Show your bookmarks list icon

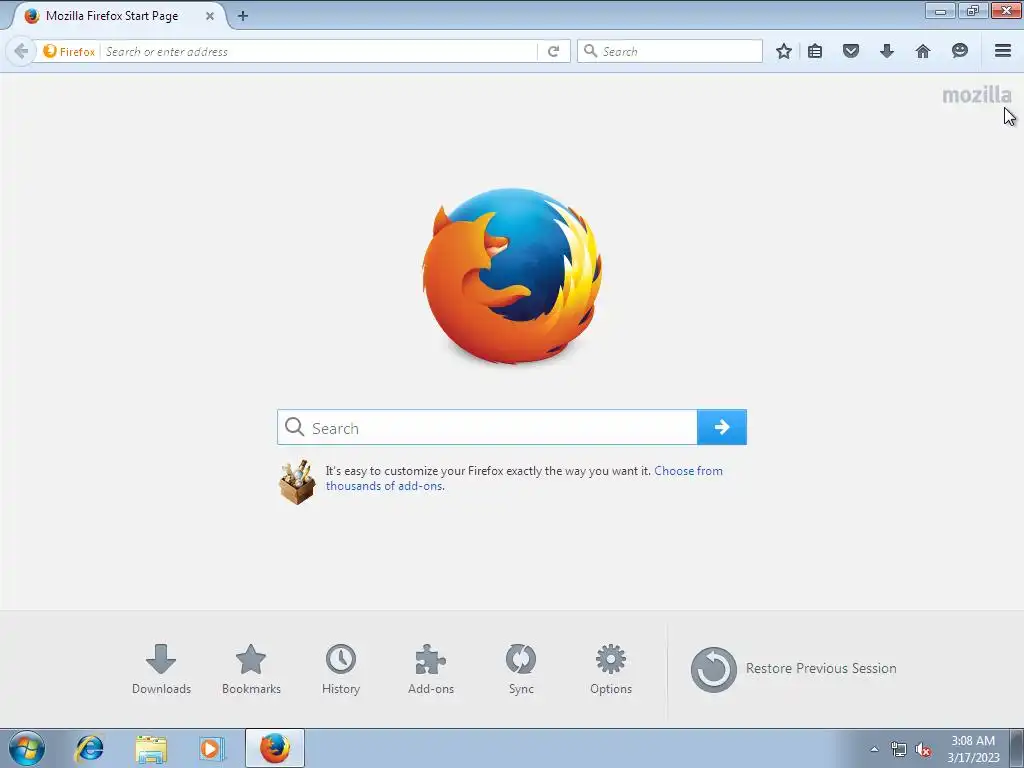click(815, 51)
